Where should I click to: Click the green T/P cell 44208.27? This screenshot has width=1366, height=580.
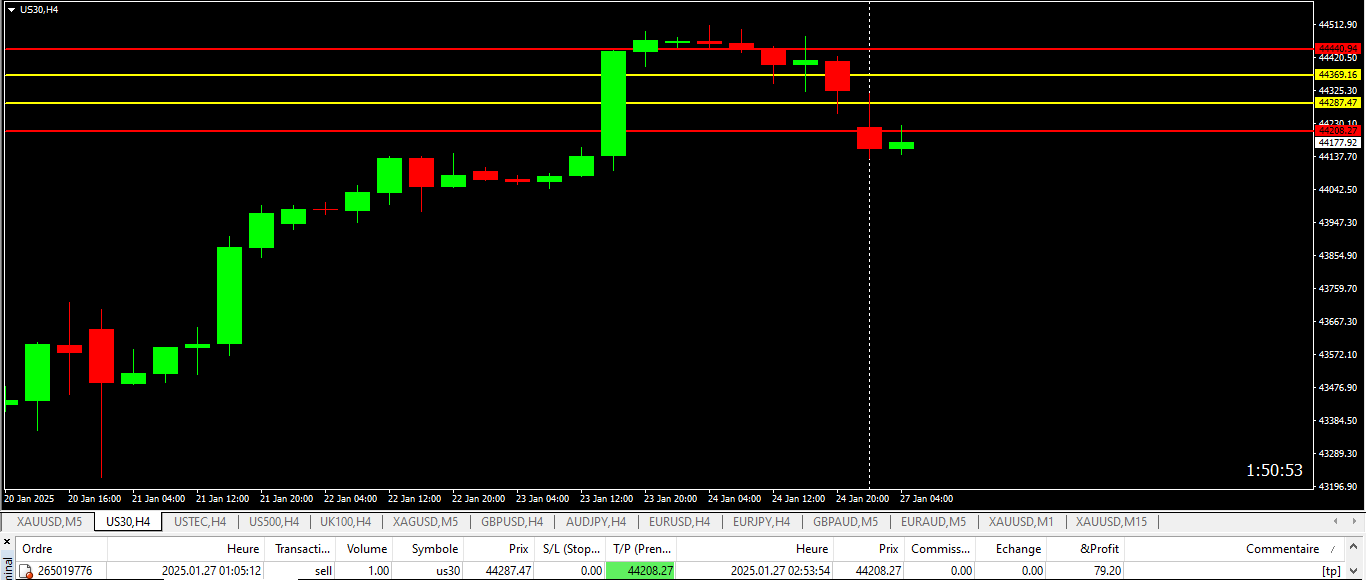tap(641, 571)
